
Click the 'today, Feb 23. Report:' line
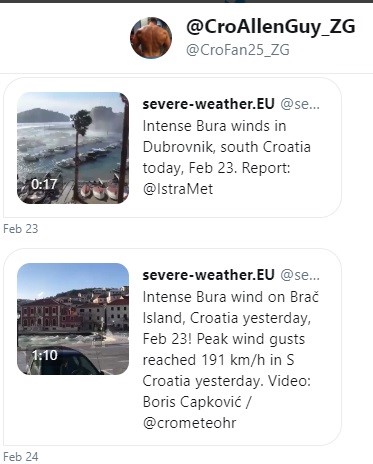[x=216, y=168]
